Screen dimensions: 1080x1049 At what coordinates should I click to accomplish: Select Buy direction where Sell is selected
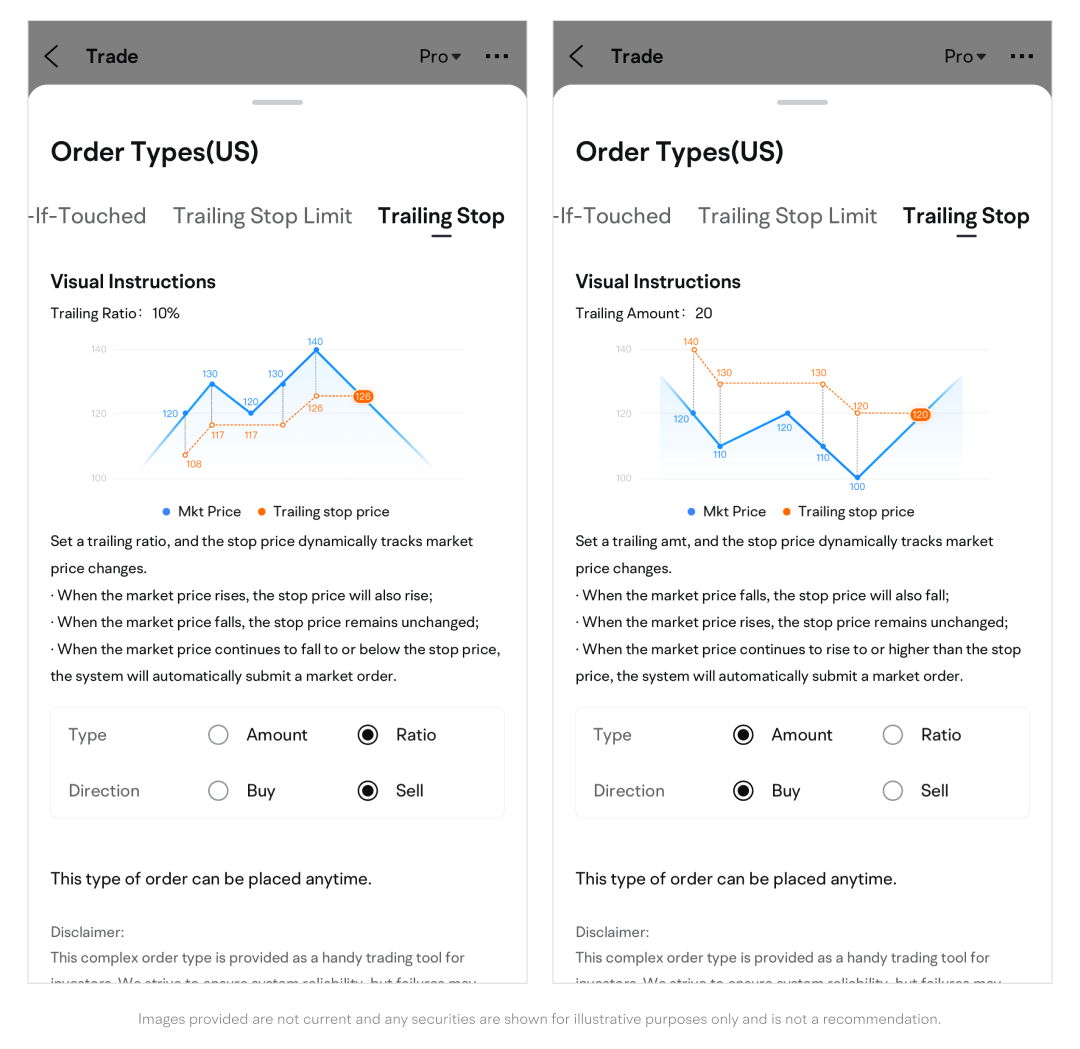click(218, 791)
